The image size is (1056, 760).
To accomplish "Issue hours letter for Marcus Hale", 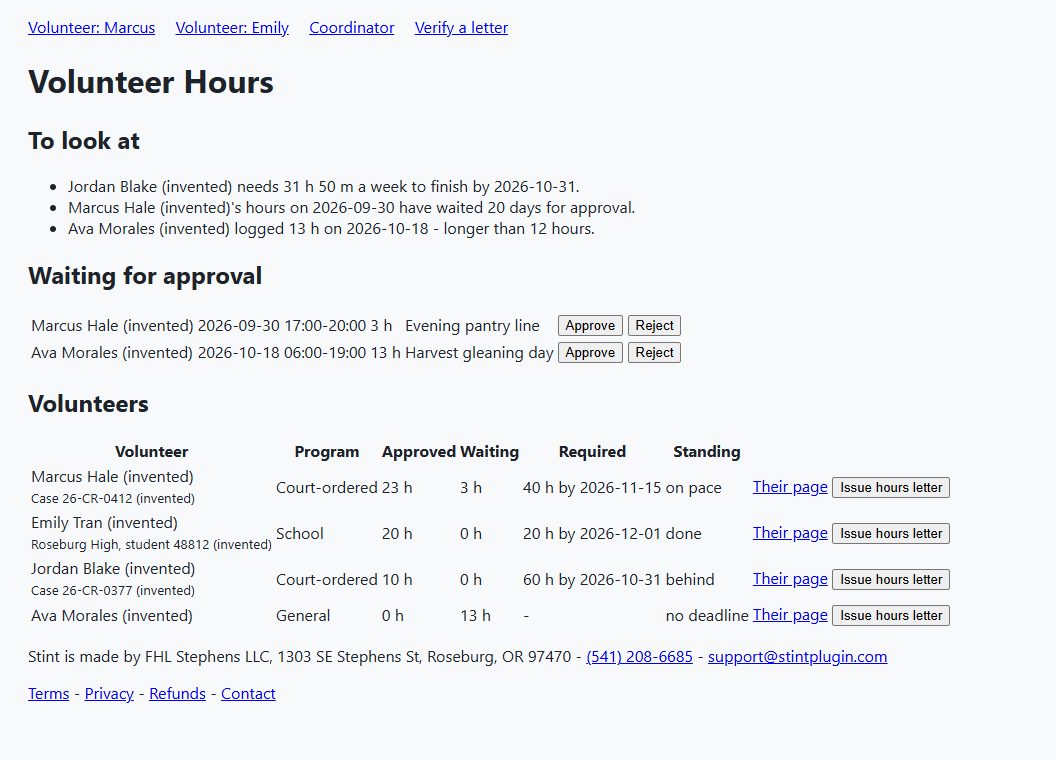I will (x=891, y=488).
